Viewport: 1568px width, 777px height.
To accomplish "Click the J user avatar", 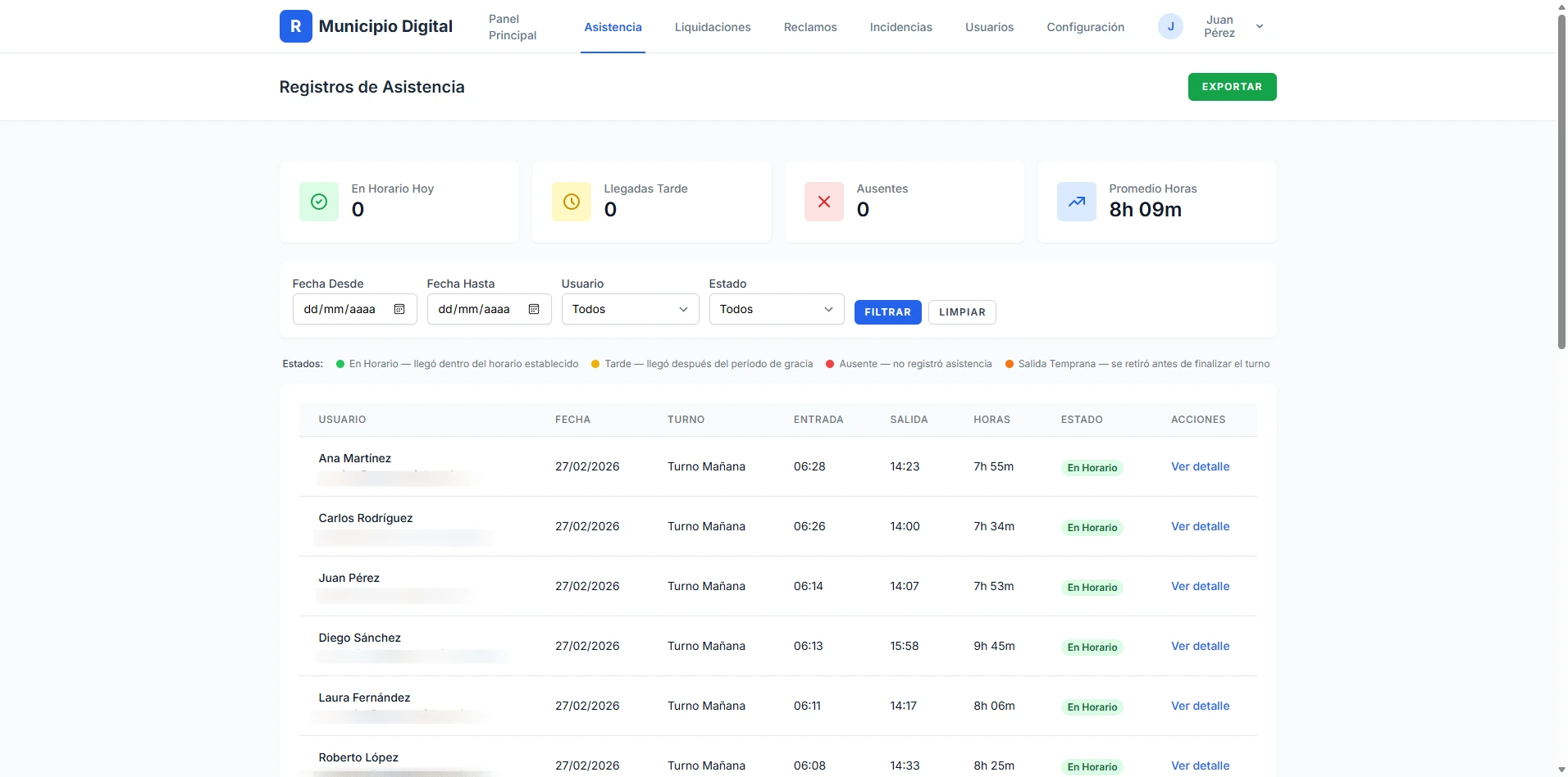I will click(1170, 26).
